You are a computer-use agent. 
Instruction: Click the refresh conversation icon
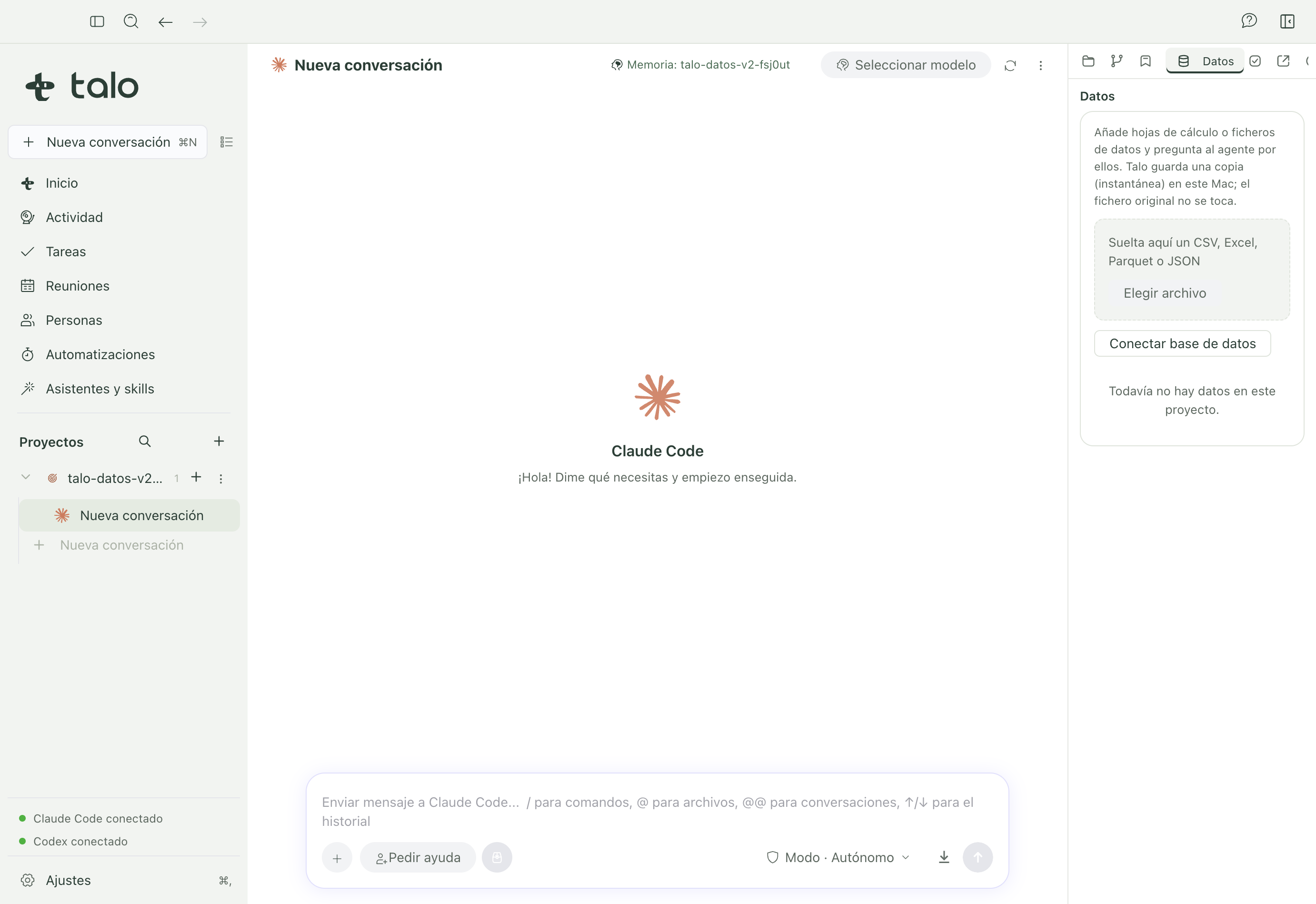coord(1010,65)
